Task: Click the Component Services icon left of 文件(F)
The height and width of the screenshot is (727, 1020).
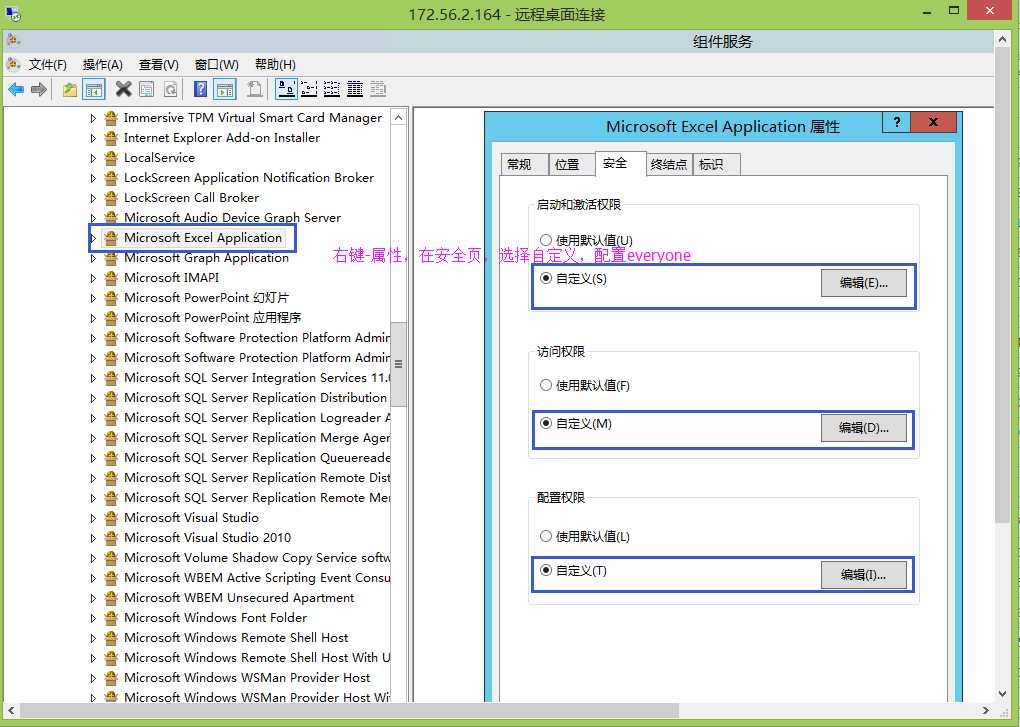Action: 13,64
